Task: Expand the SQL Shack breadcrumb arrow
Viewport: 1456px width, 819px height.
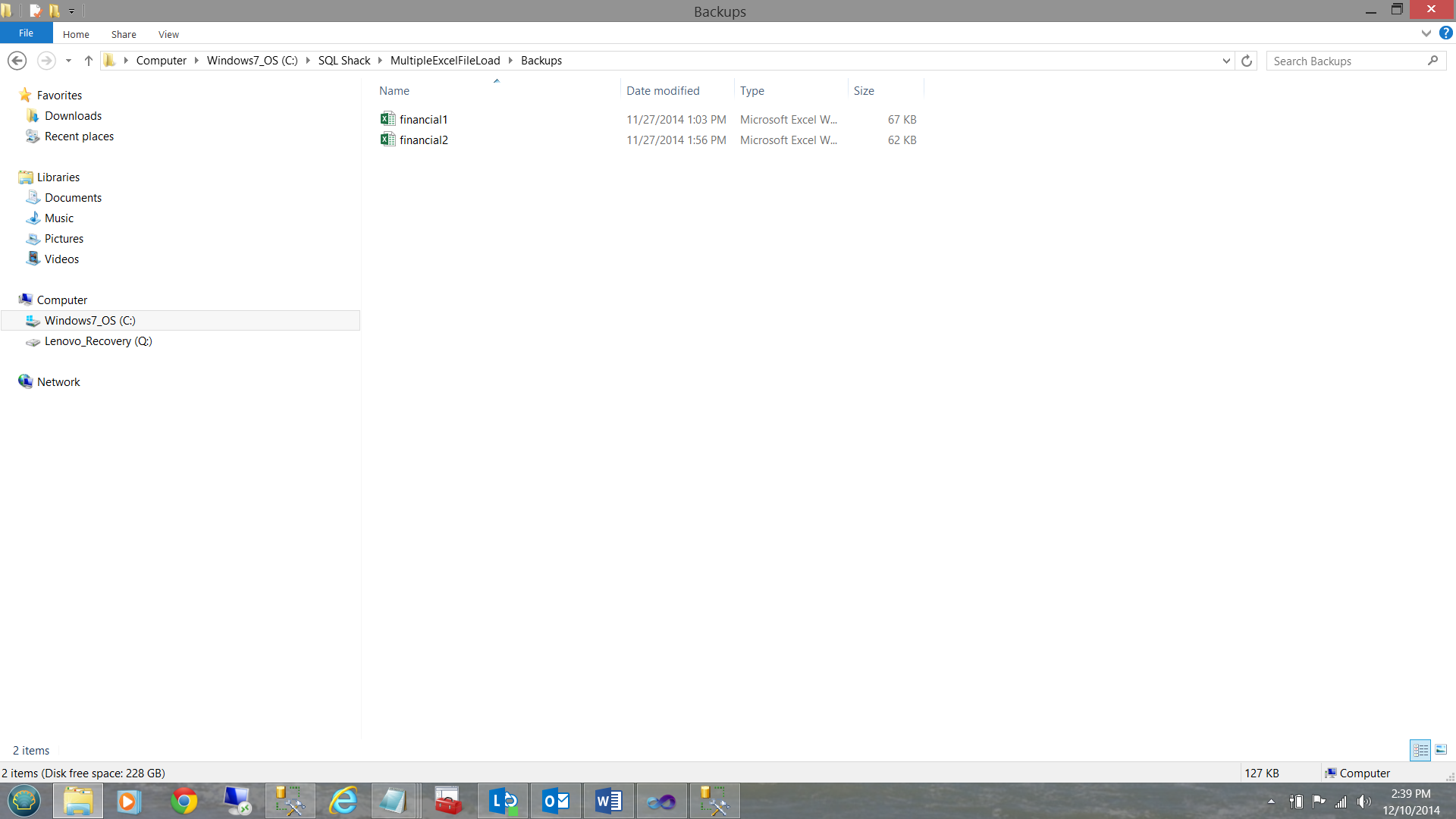Action: click(x=381, y=61)
